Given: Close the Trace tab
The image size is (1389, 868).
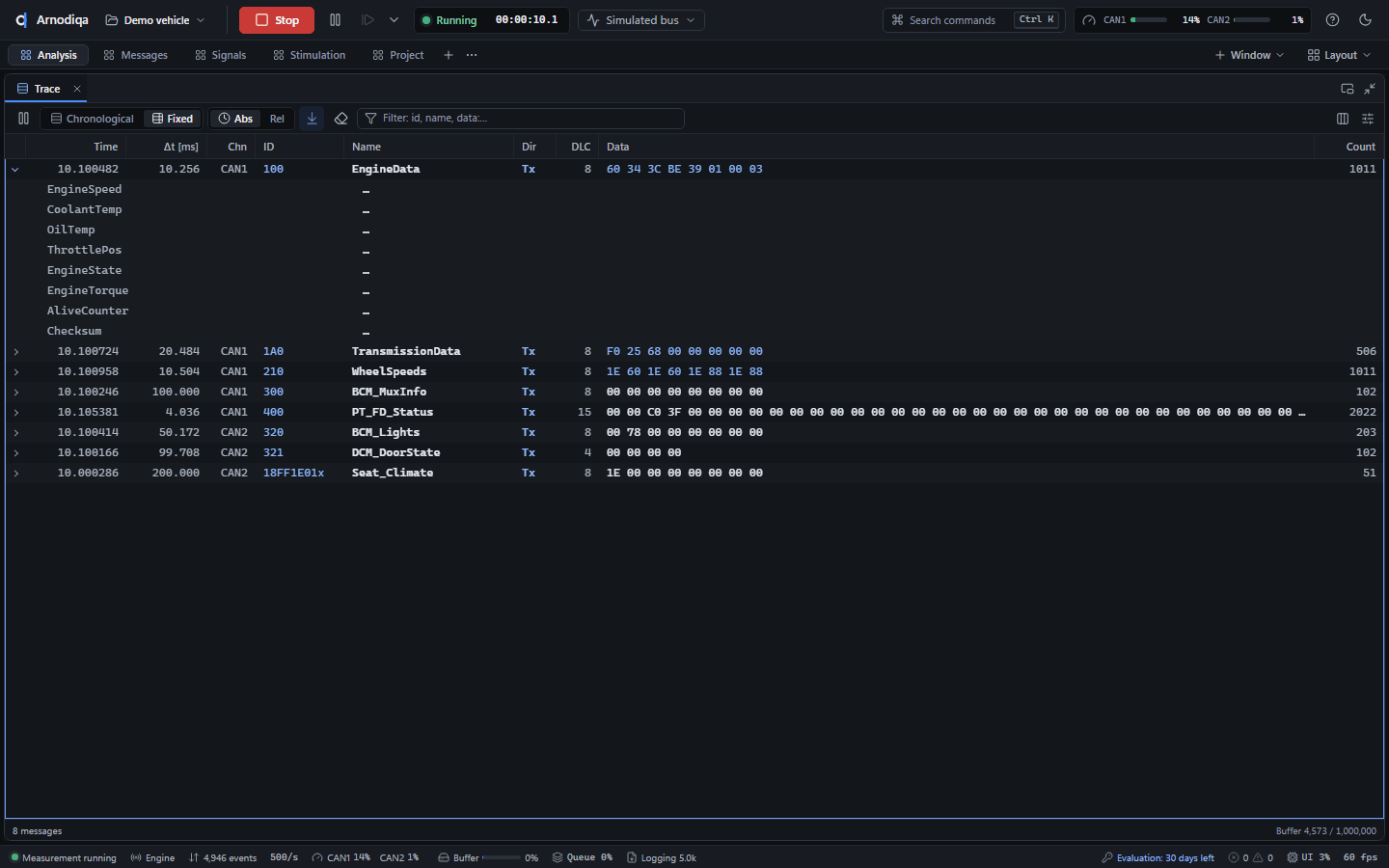Looking at the screenshot, I should click(77, 89).
